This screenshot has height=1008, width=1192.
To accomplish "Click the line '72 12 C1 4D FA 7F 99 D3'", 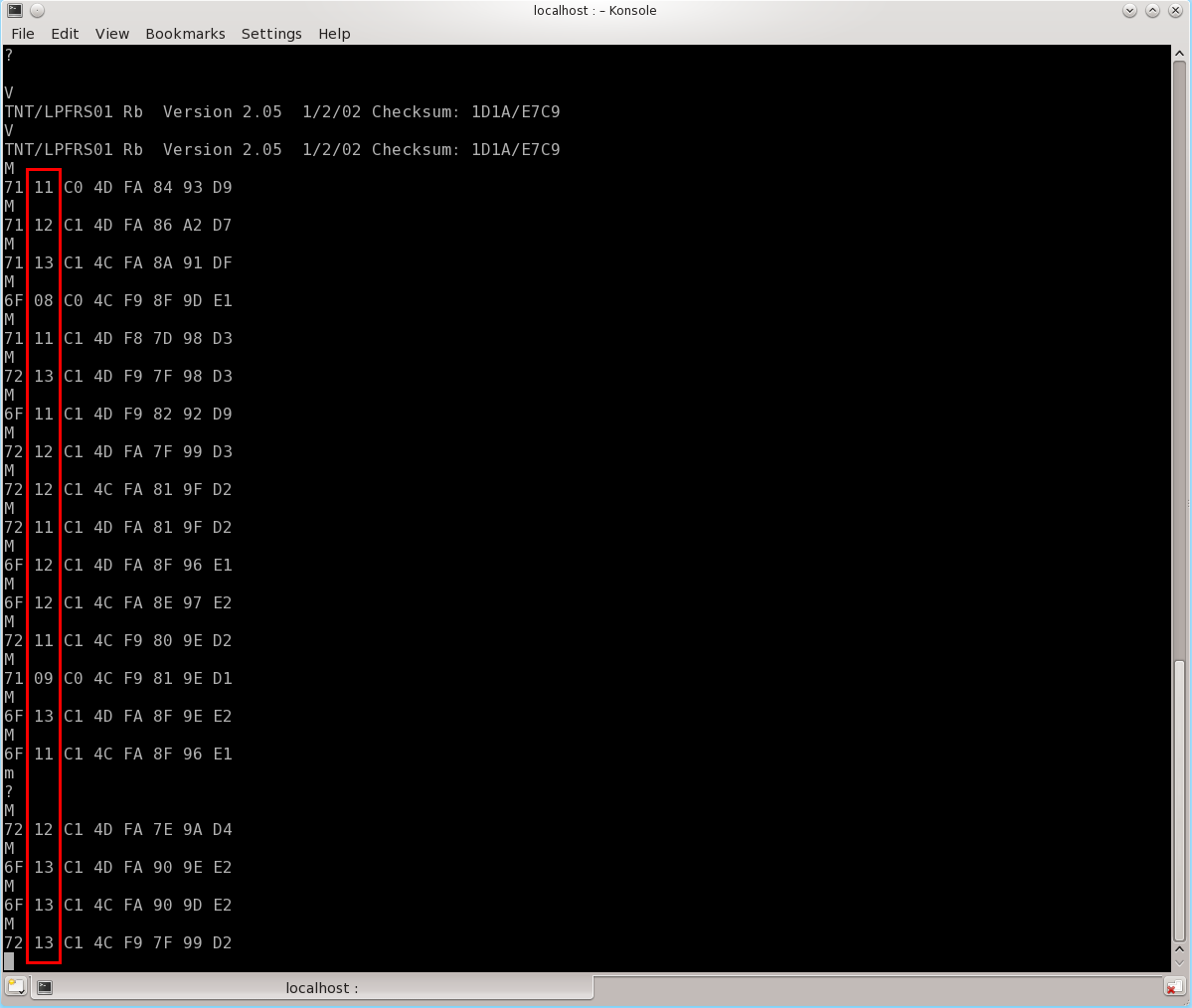I will 118,451.
